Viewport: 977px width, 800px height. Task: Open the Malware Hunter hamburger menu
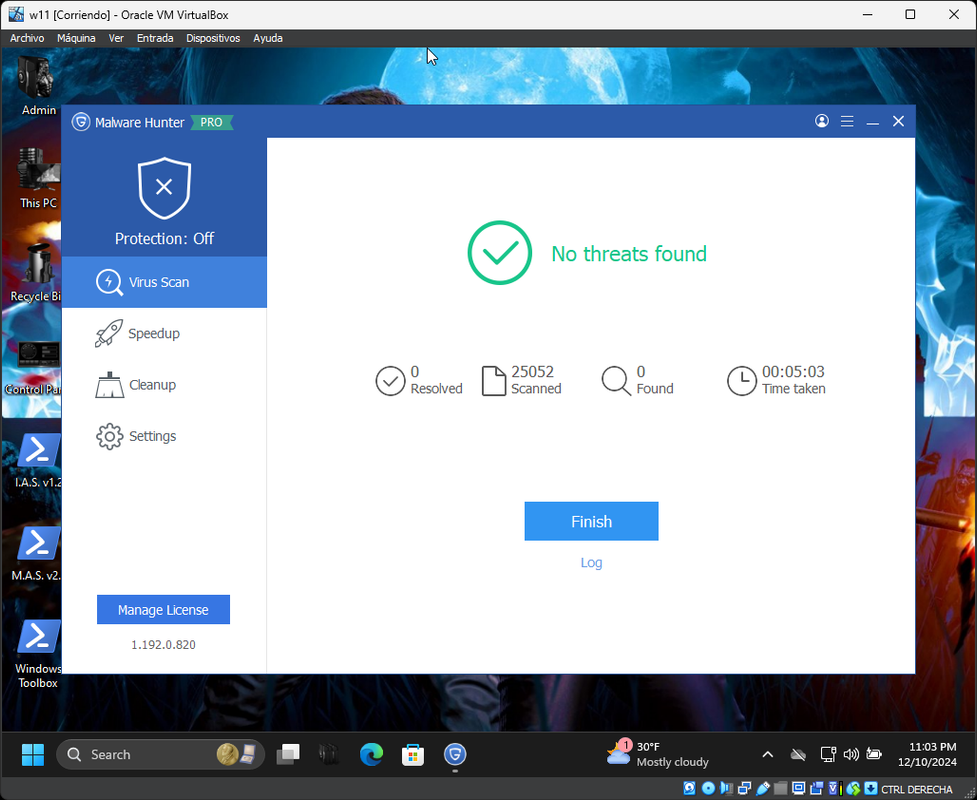(847, 121)
